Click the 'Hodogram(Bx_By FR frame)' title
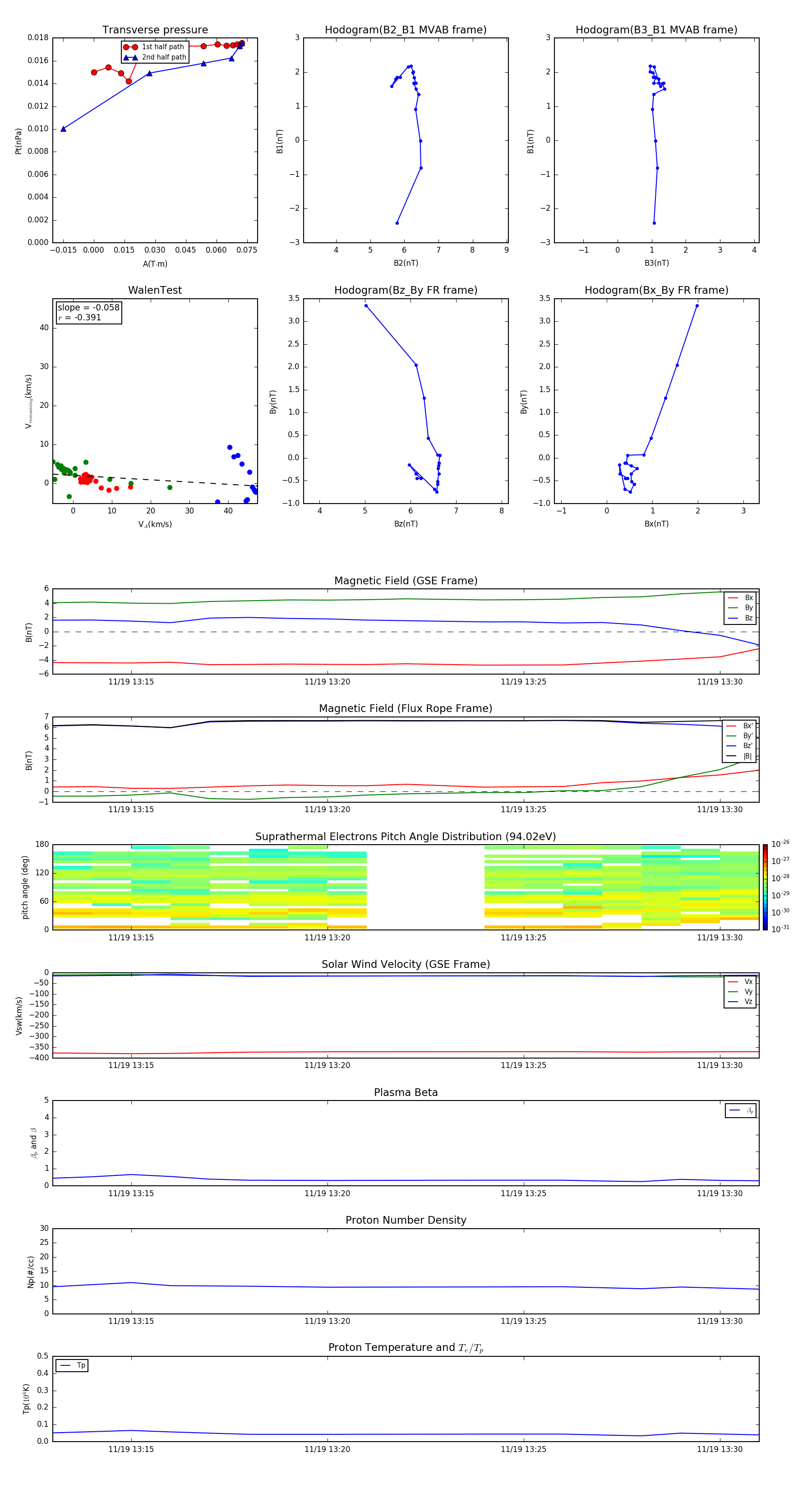Image resolution: width=812 pixels, height=1489 pixels. coord(656,290)
